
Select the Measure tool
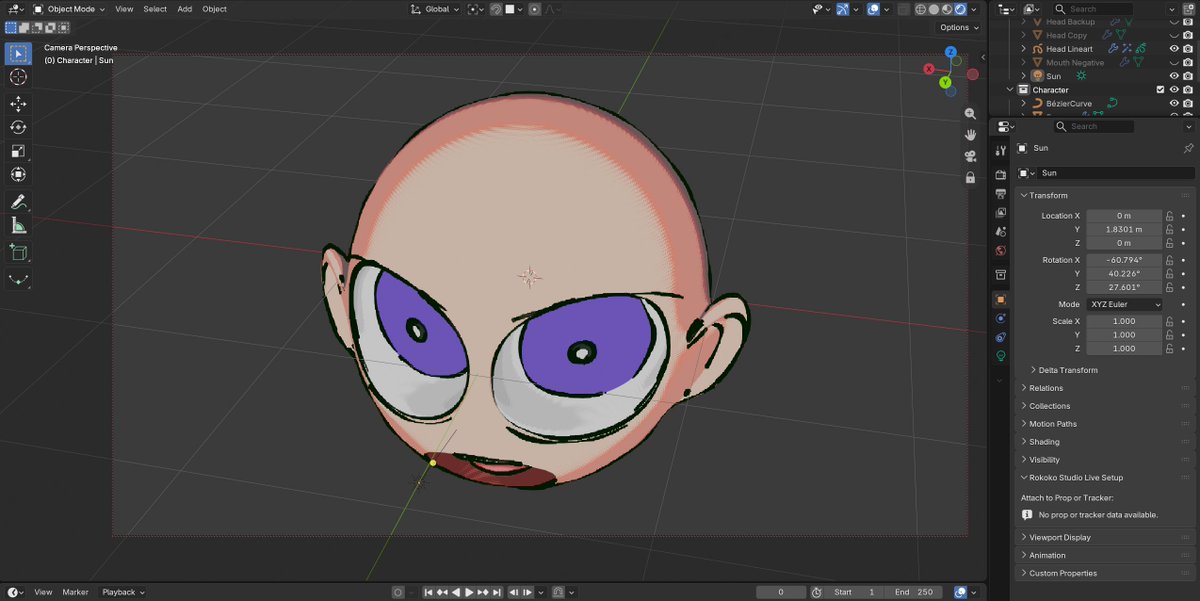pyautogui.click(x=18, y=225)
